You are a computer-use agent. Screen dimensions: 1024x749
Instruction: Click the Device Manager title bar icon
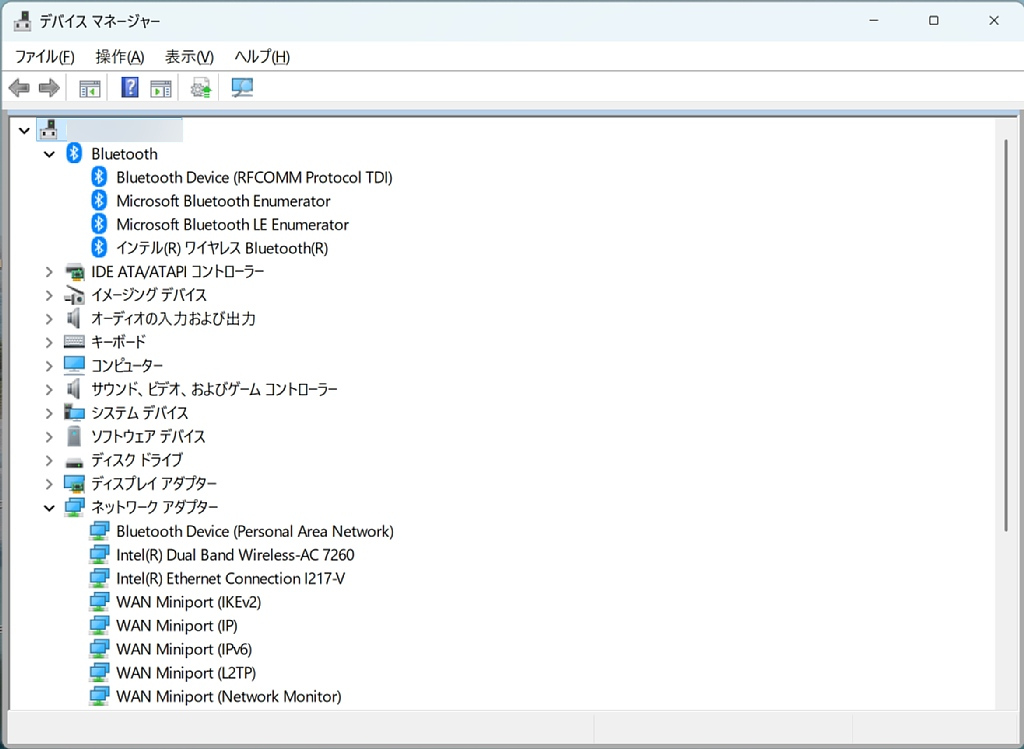(23, 21)
